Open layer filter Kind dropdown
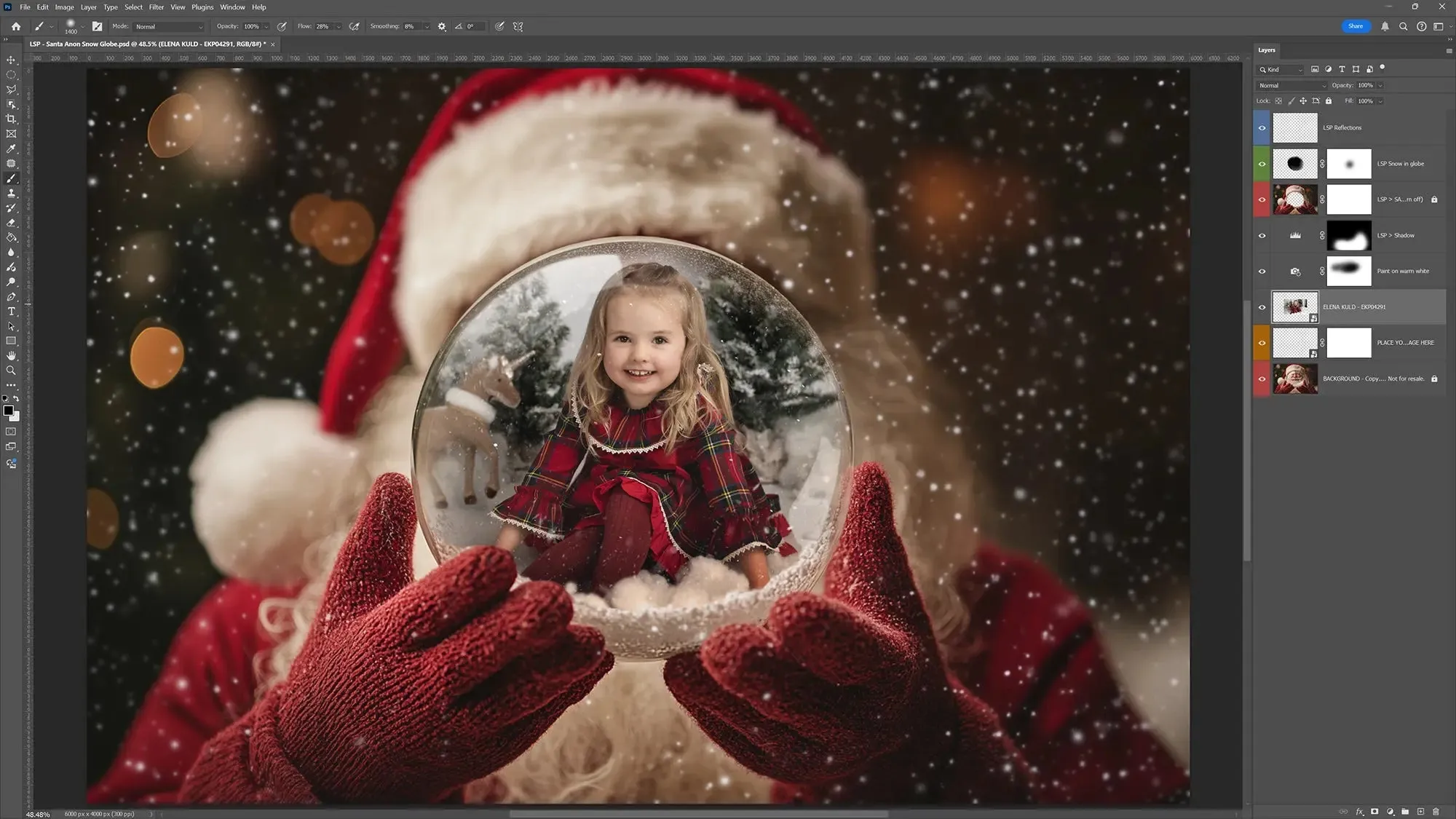 (1281, 69)
